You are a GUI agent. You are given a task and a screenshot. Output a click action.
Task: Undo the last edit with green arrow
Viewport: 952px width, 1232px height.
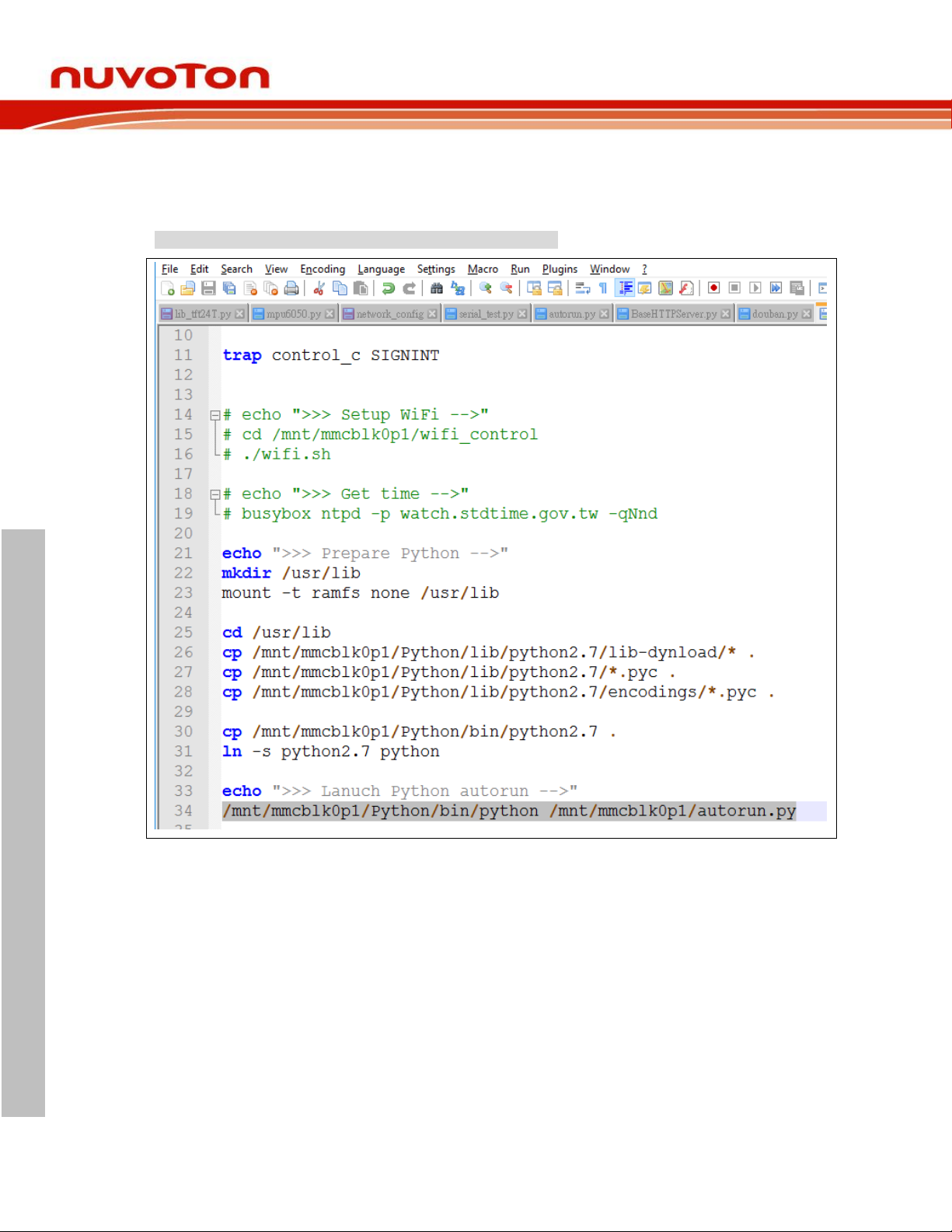point(388,288)
